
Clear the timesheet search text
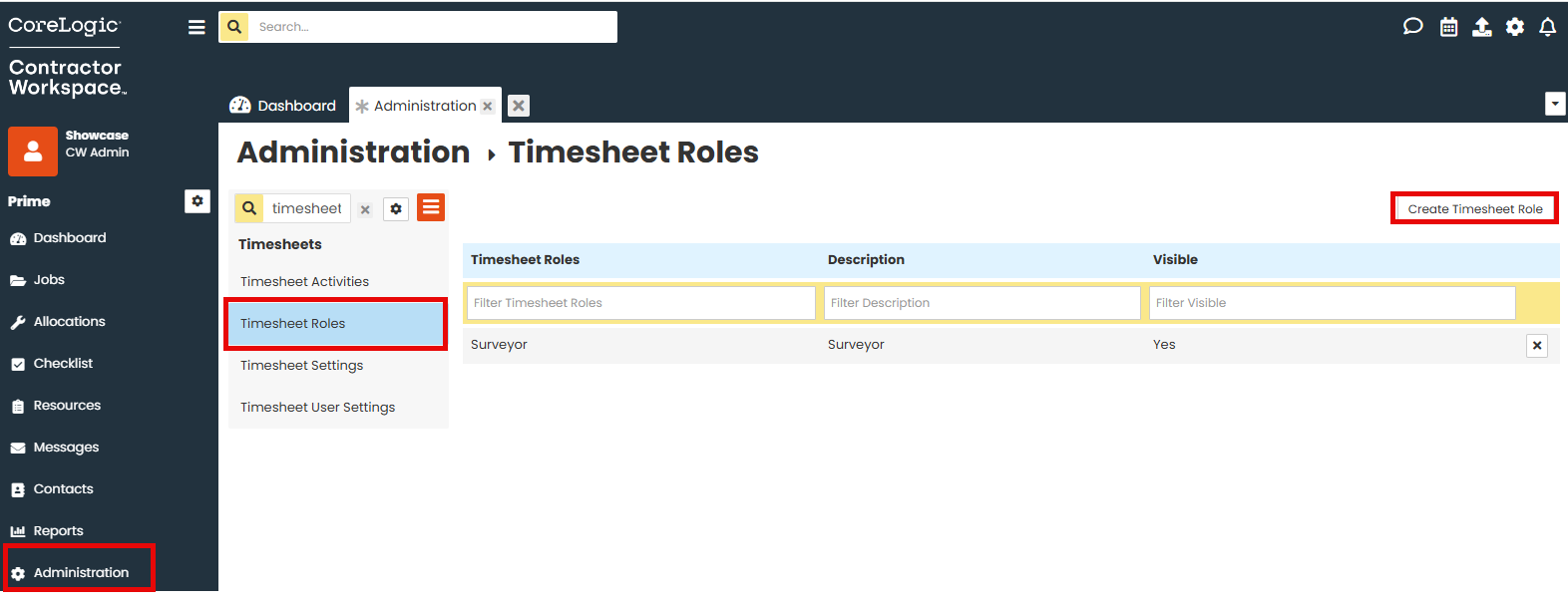pyautogui.click(x=365, y=209)
